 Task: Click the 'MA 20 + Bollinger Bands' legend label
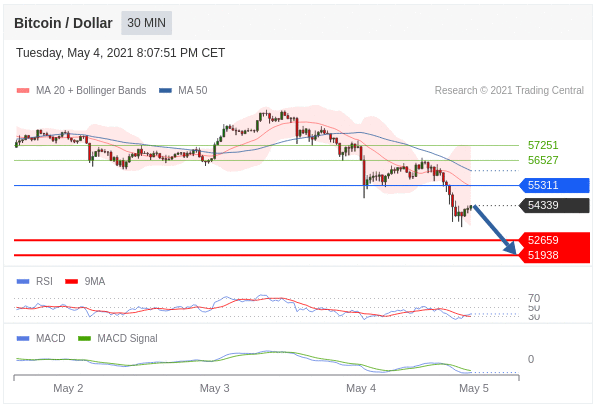click(91, 90)
